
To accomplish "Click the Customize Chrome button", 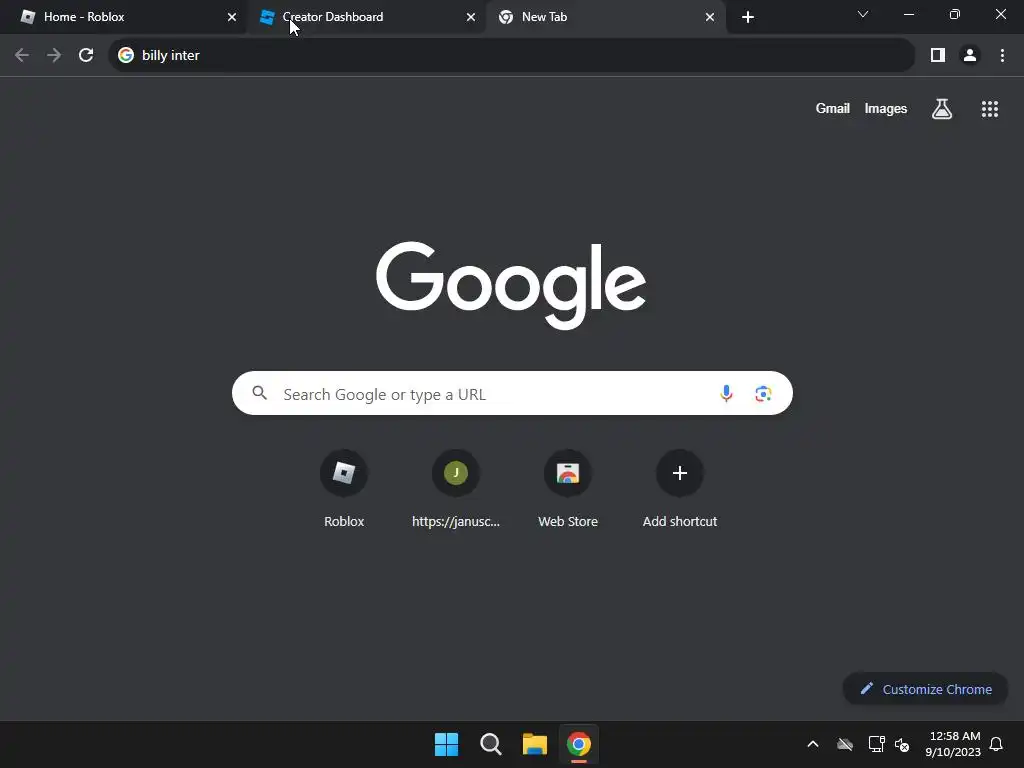I will (x=925, y=689).
